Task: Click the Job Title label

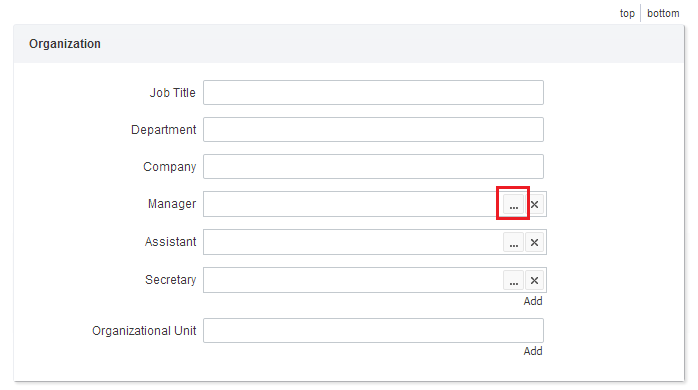Action: tap(172, 93)
